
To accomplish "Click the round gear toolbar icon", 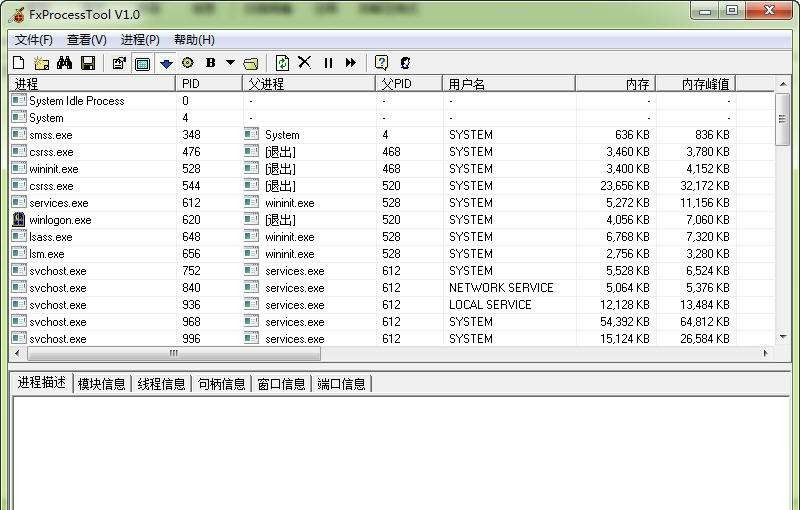I will tap(188, 63).
